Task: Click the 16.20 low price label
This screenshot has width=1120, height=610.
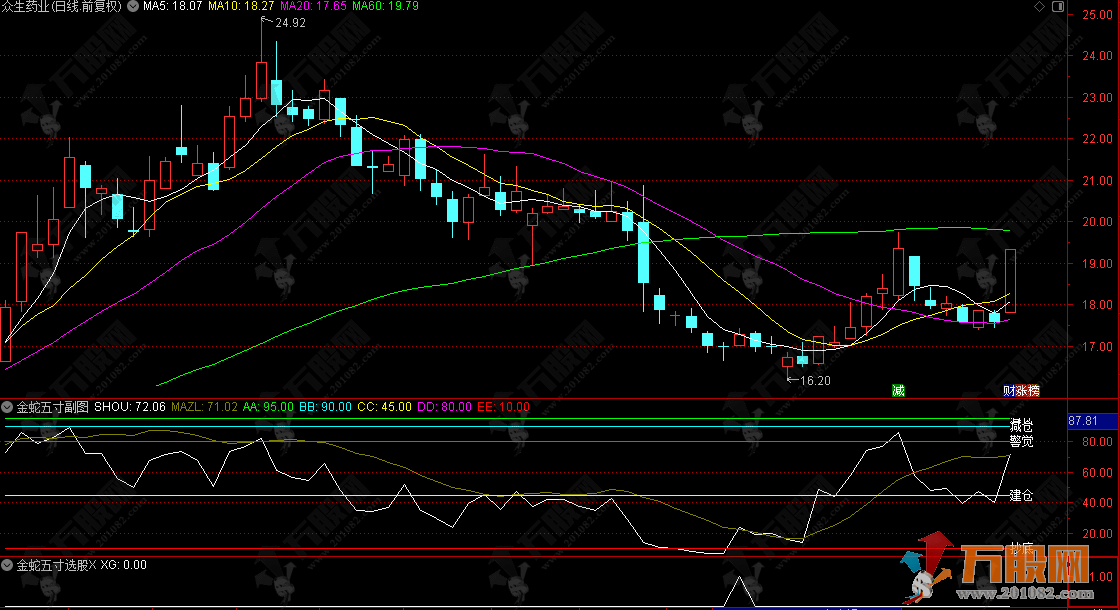Action: click(815, 380)
